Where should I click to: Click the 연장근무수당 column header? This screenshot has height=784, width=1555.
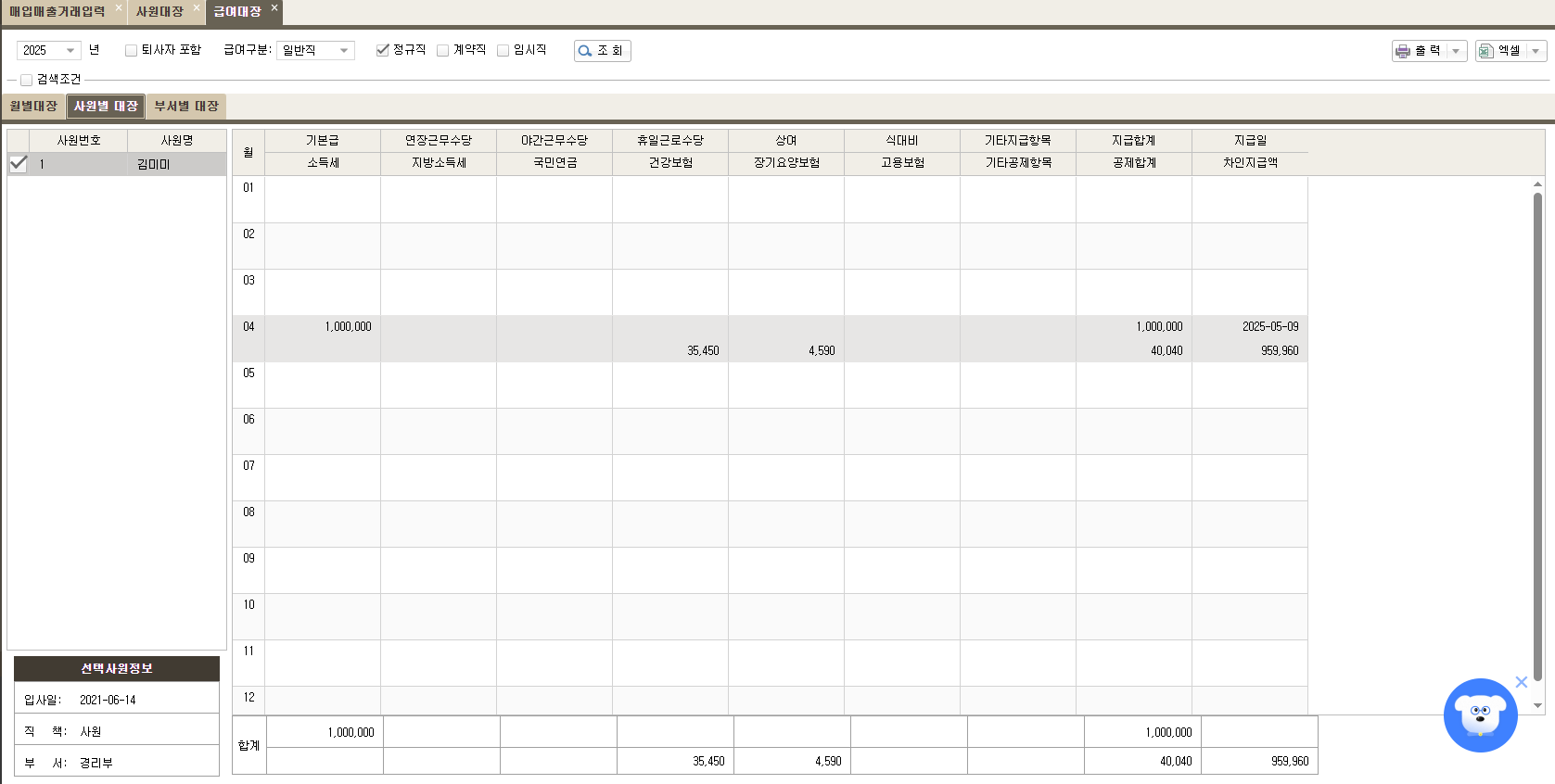[x=439, y=141]
